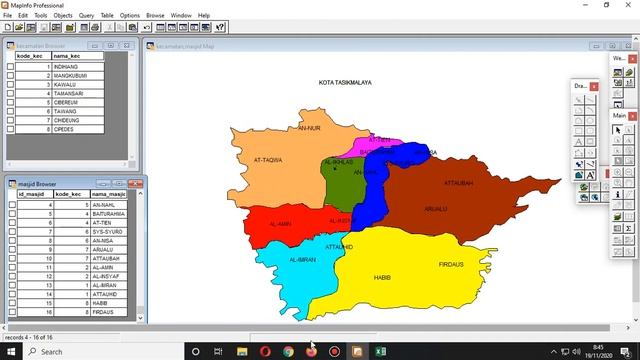Tick the HABIB row checkbox in masjid Browser

pos(12,303)
